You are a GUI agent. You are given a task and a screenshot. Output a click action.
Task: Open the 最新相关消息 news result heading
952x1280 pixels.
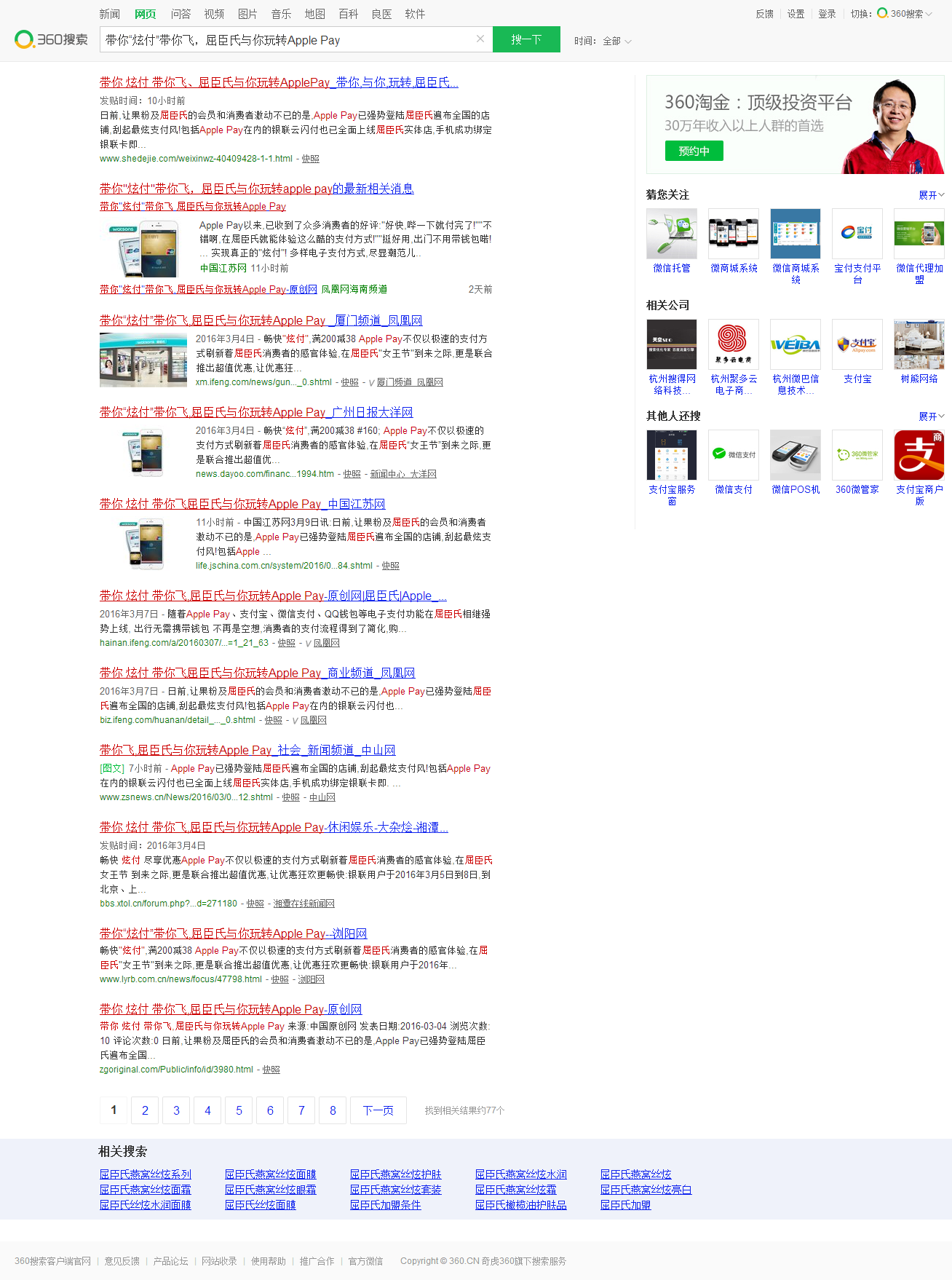tap(257, 189)
